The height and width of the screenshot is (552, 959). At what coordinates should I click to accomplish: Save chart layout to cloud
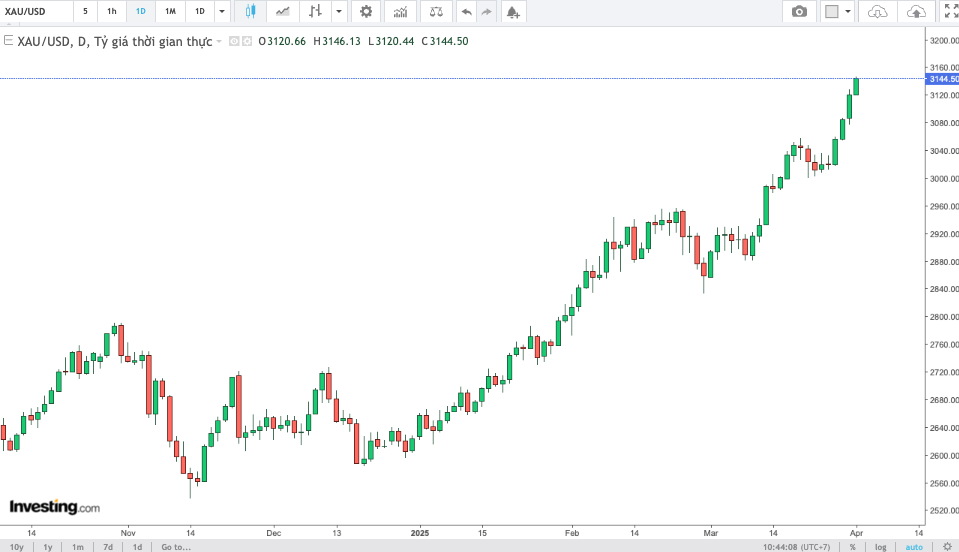(x=916, y=12)
